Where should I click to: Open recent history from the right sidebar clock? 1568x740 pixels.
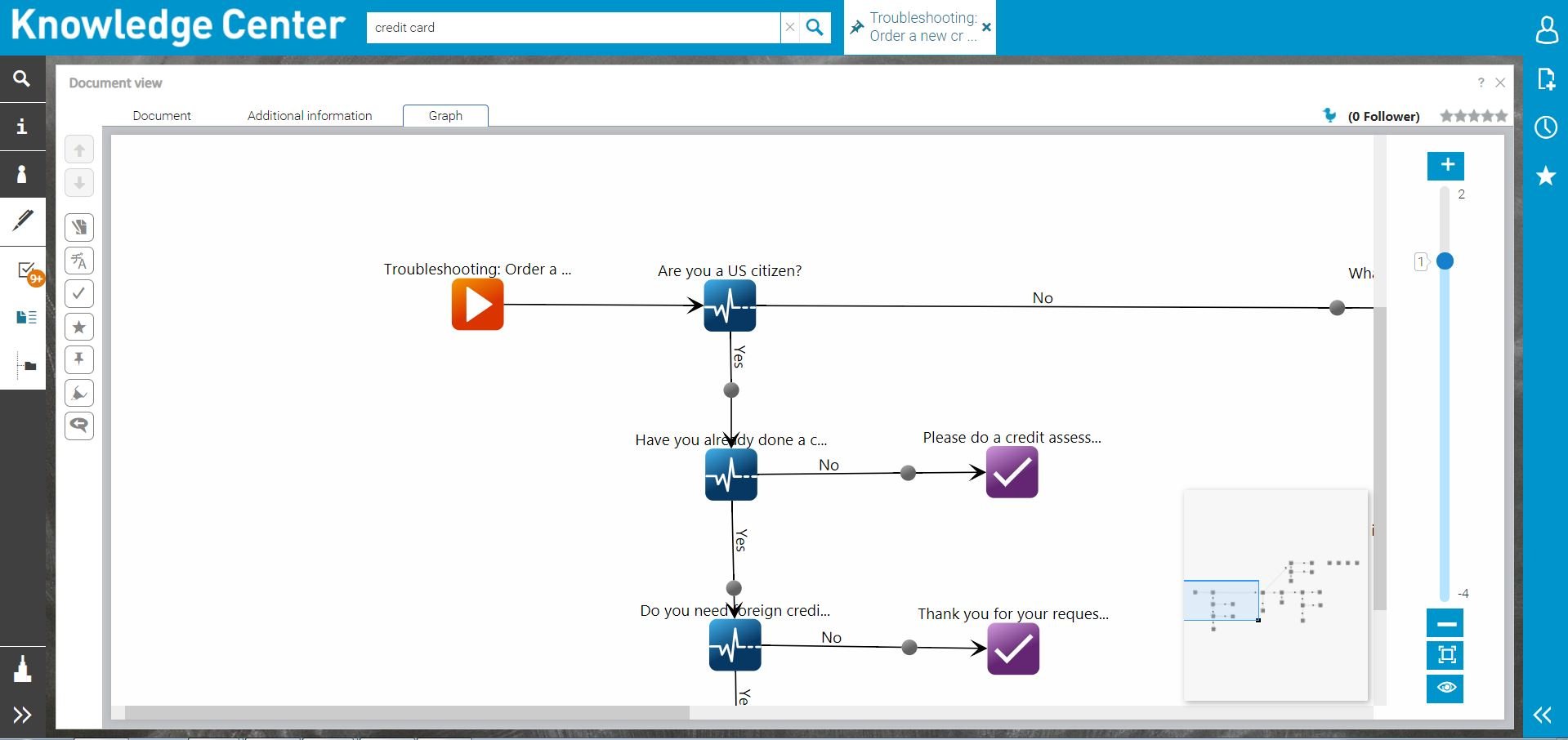(x=1546, y=127)
